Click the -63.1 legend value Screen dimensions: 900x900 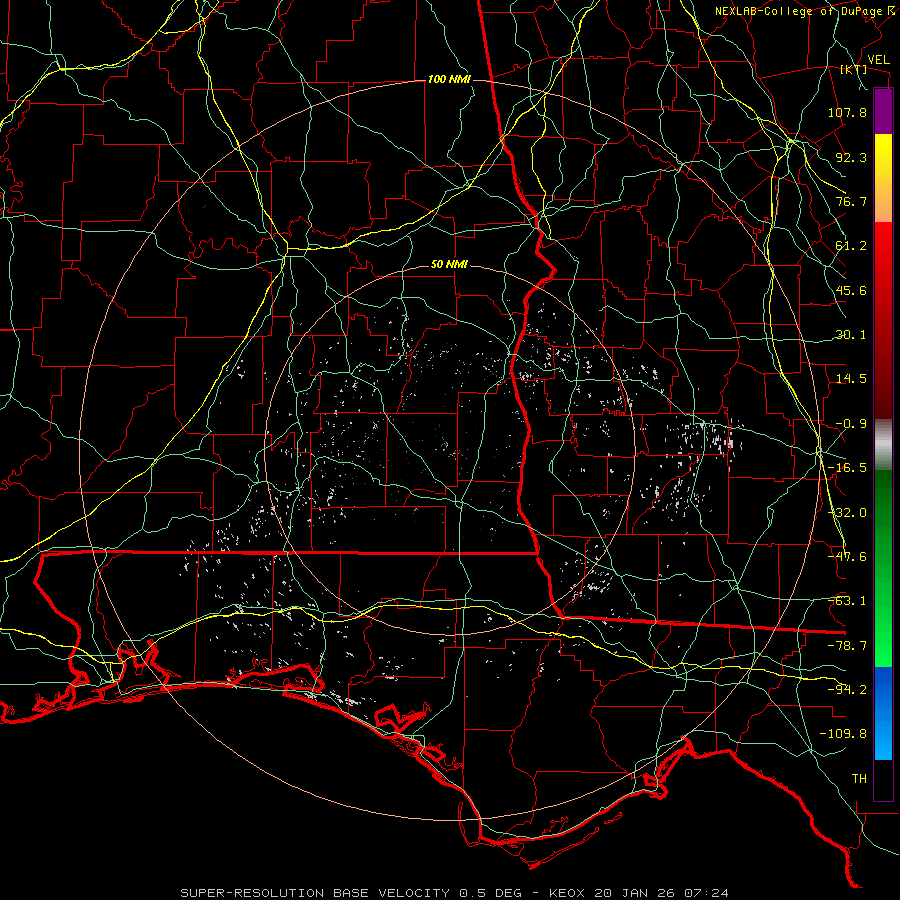(x=847, y=601)
